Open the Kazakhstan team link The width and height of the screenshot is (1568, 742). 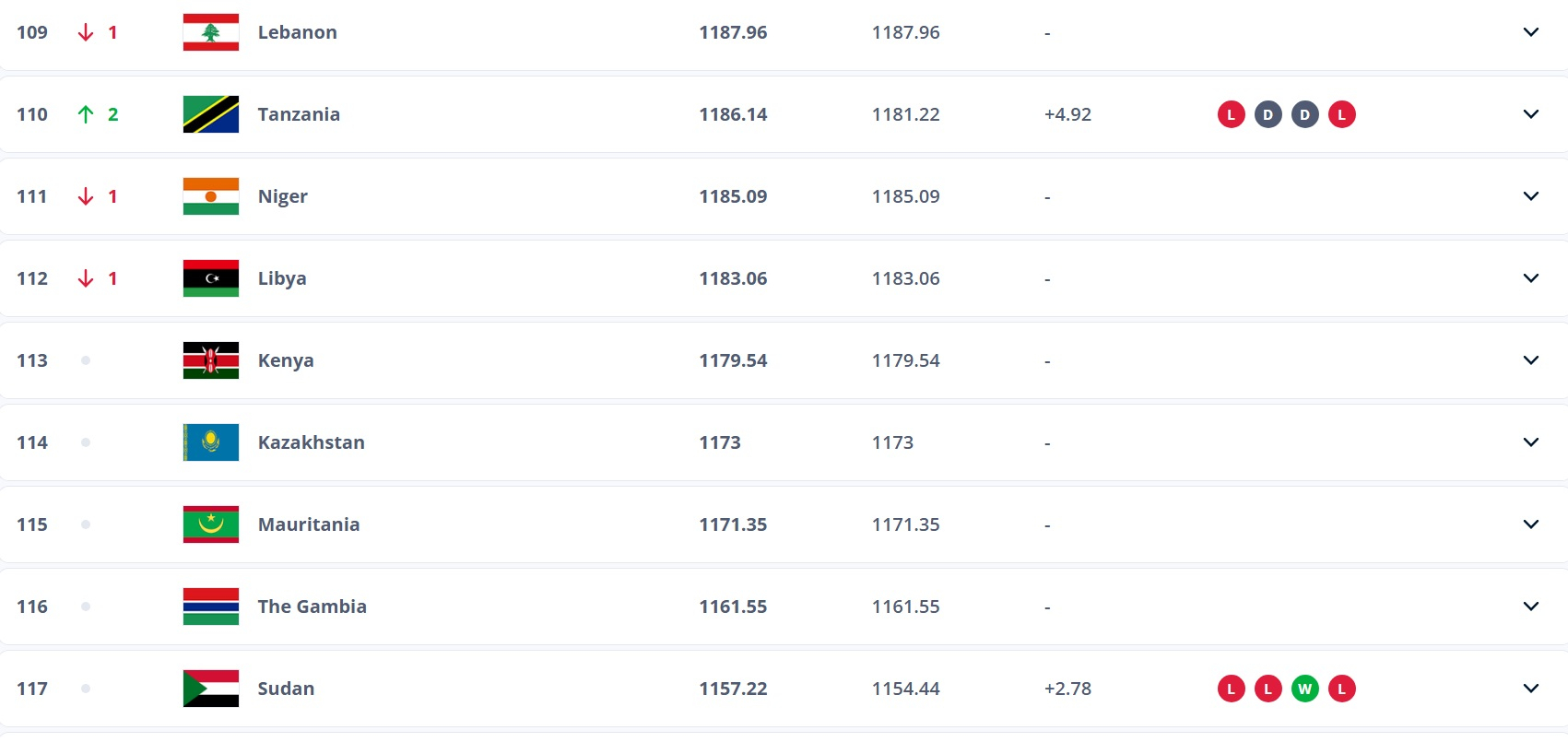(x=311, y=442)
